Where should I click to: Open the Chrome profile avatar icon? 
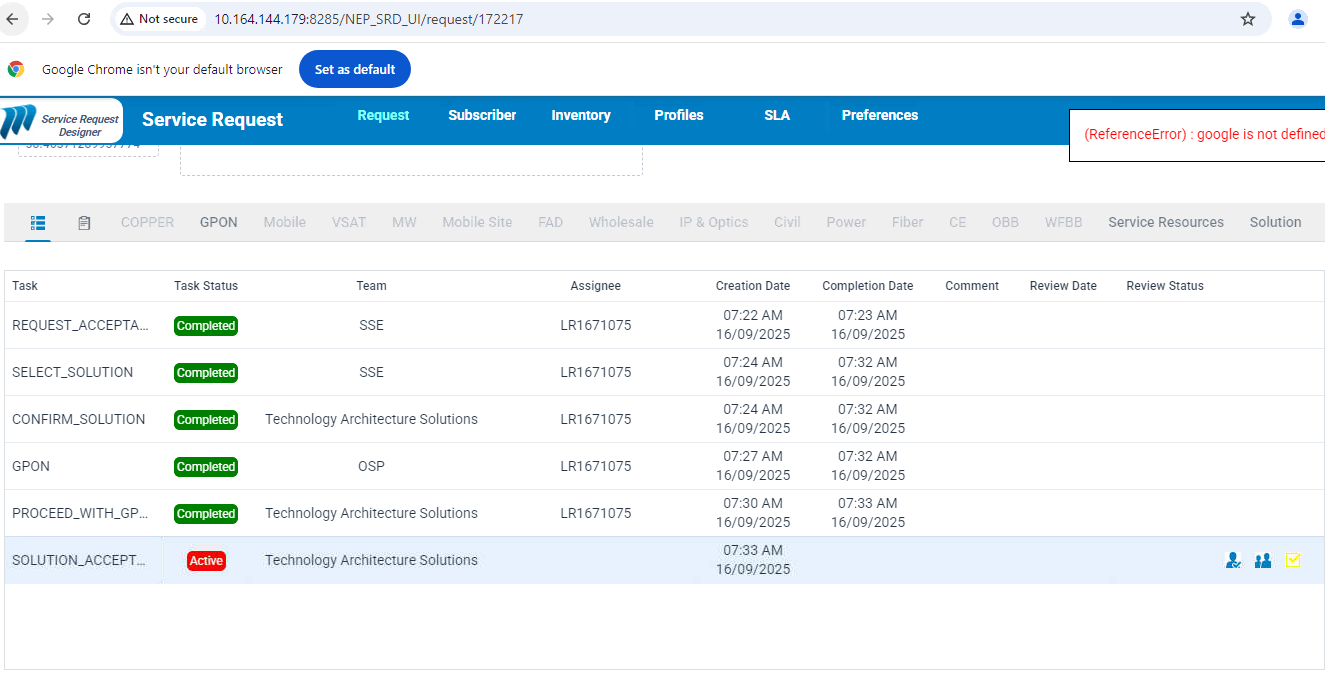click(x=1298, y=19)
